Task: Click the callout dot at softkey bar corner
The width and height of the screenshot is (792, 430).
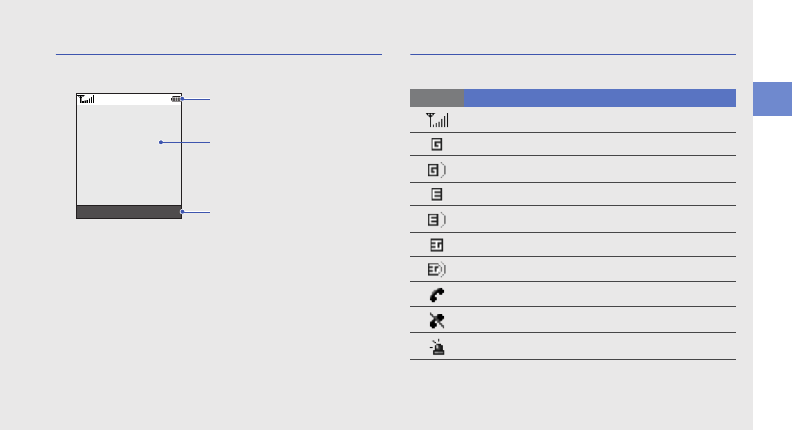Action: pos(181,212)
